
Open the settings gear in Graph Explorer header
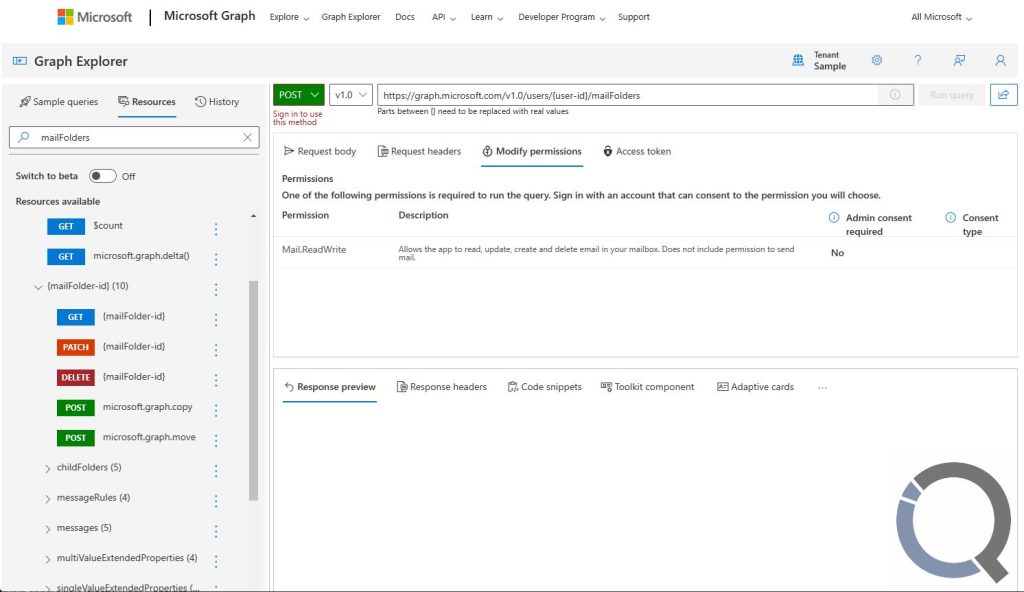click(876, 60)
